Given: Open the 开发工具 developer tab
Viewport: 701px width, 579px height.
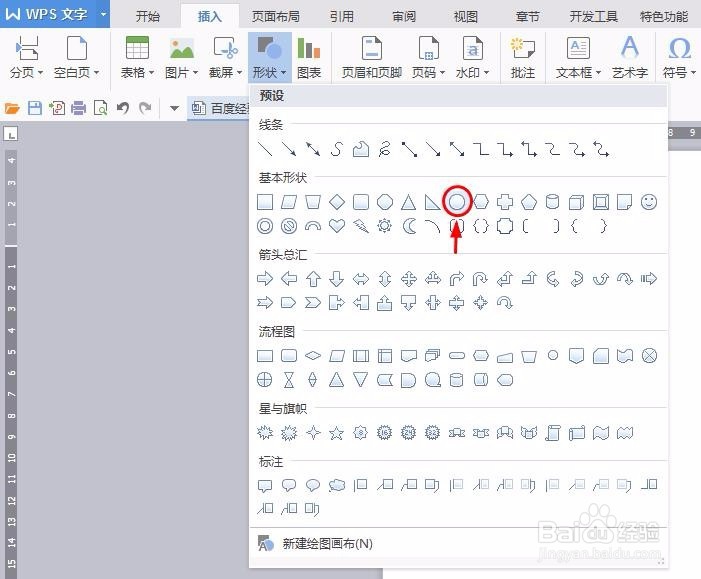Looking at the screenshot, I should [594, 17].
